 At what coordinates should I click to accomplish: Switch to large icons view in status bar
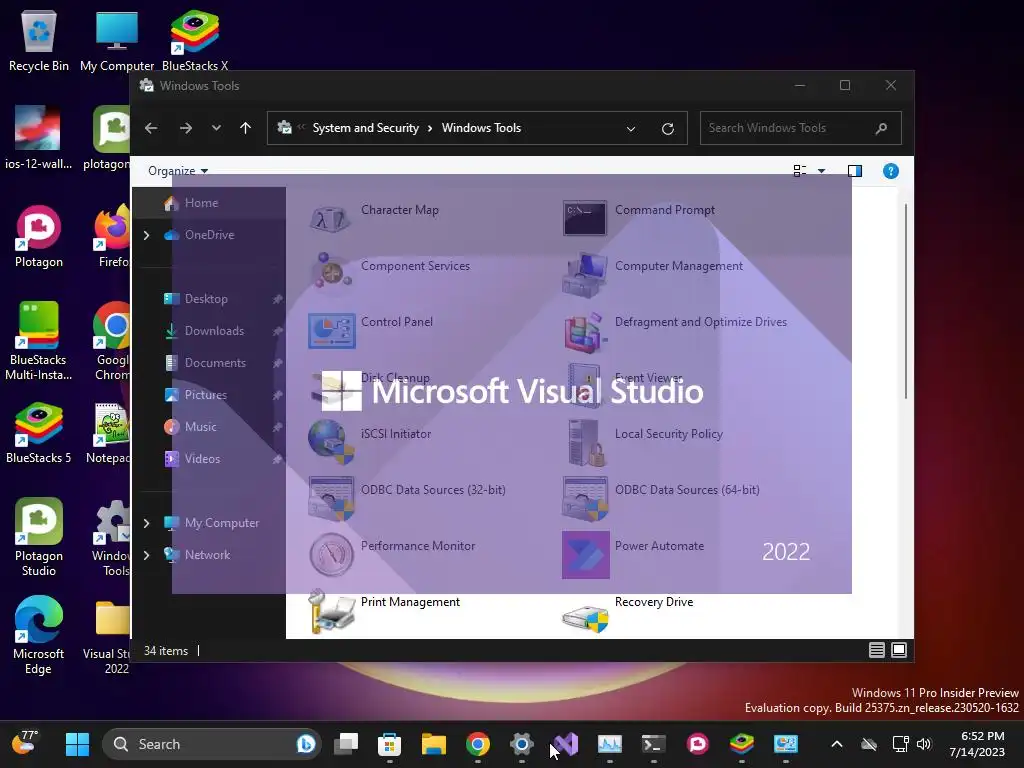[899, 650]
